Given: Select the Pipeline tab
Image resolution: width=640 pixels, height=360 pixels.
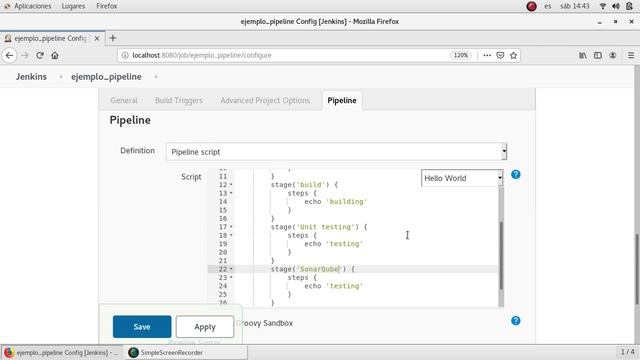Looking at the screenshot, I should (342, 100).
